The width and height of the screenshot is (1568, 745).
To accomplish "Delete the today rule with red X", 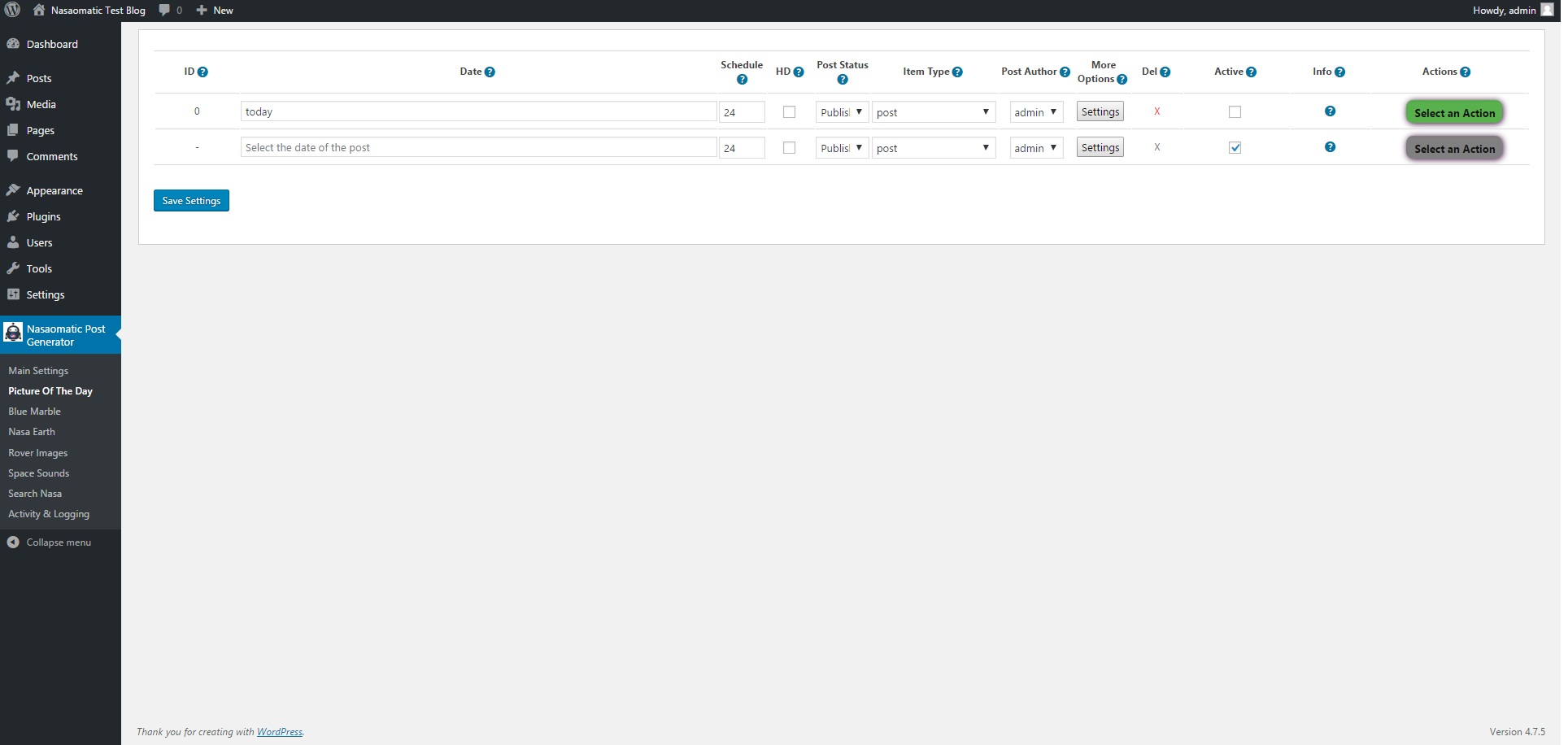I will pyautogui.click(x=1156, y=111).
